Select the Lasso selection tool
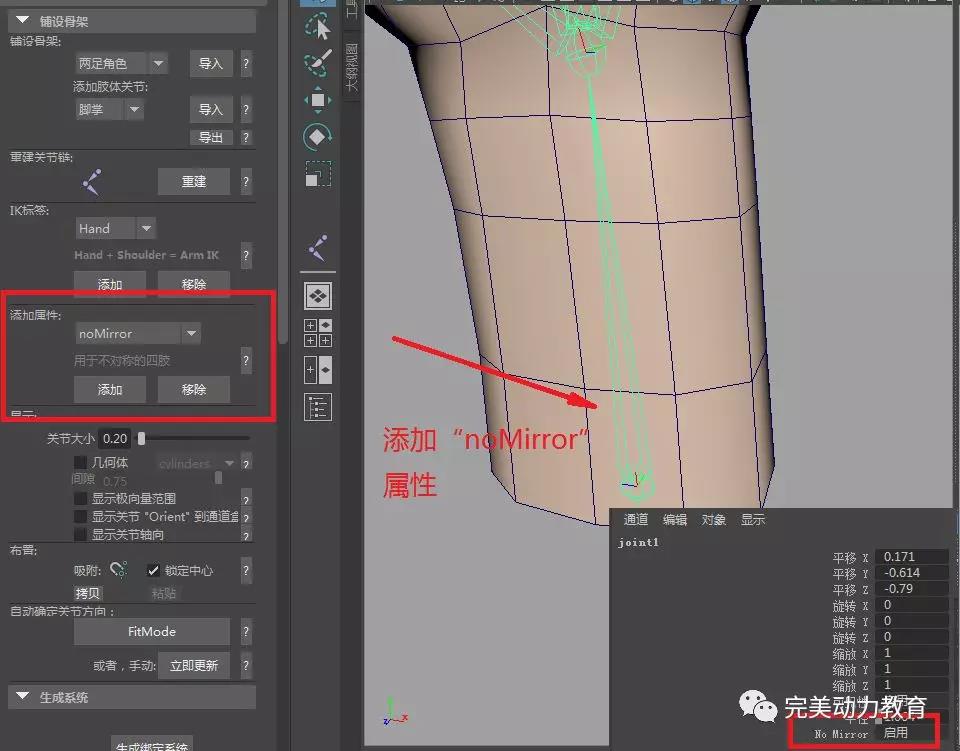The width and height of the screenshot is (960, 751). 318,24
